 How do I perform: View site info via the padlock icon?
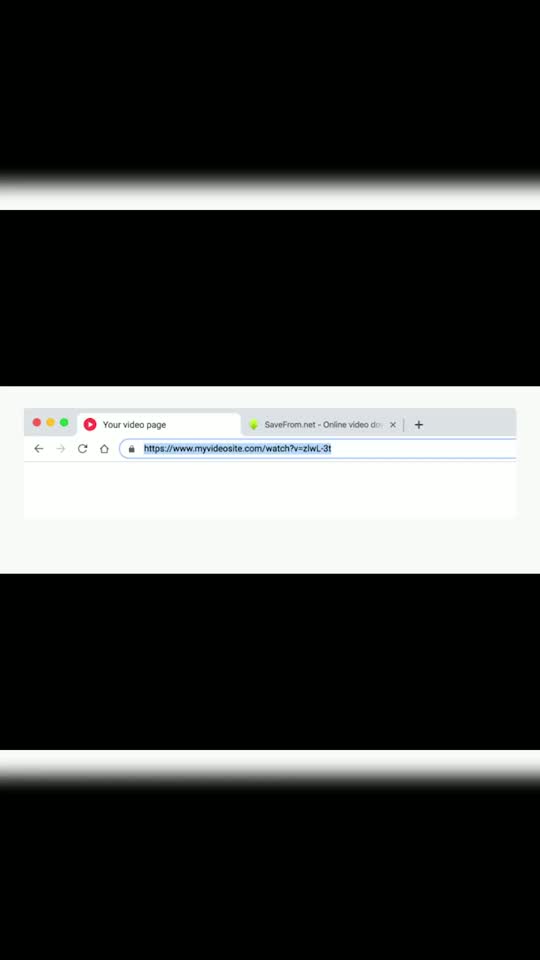(x=131, y=449)
